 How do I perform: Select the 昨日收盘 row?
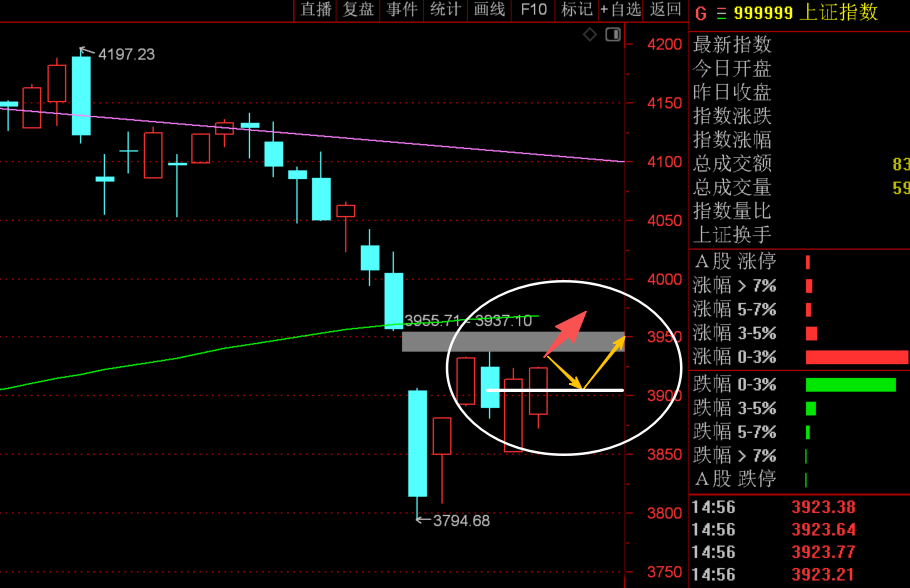(x=800, y=92)
